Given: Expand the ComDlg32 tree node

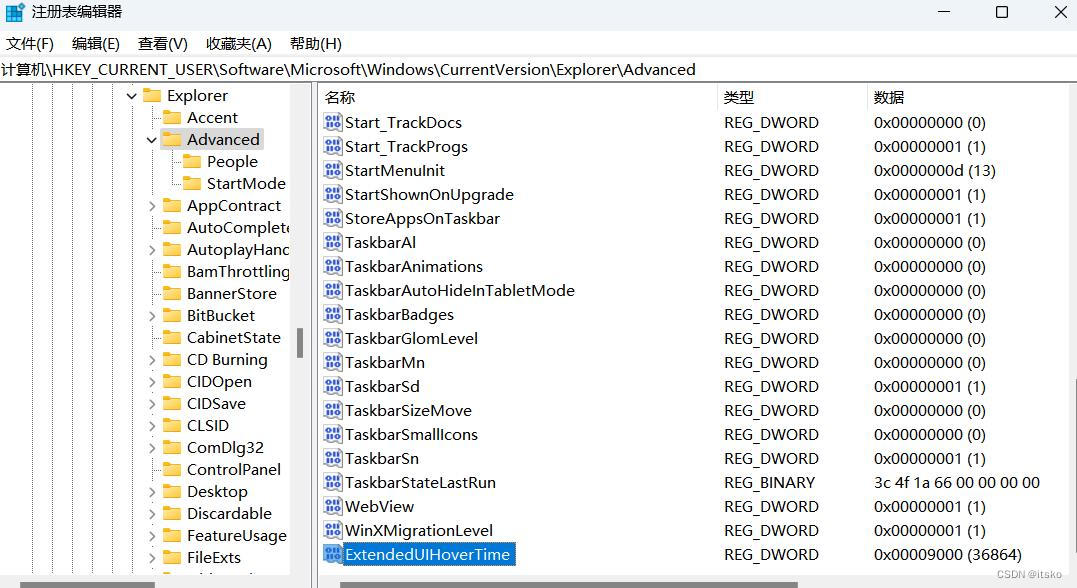Looking at the screenshot, I should click(x=152, y=448).
